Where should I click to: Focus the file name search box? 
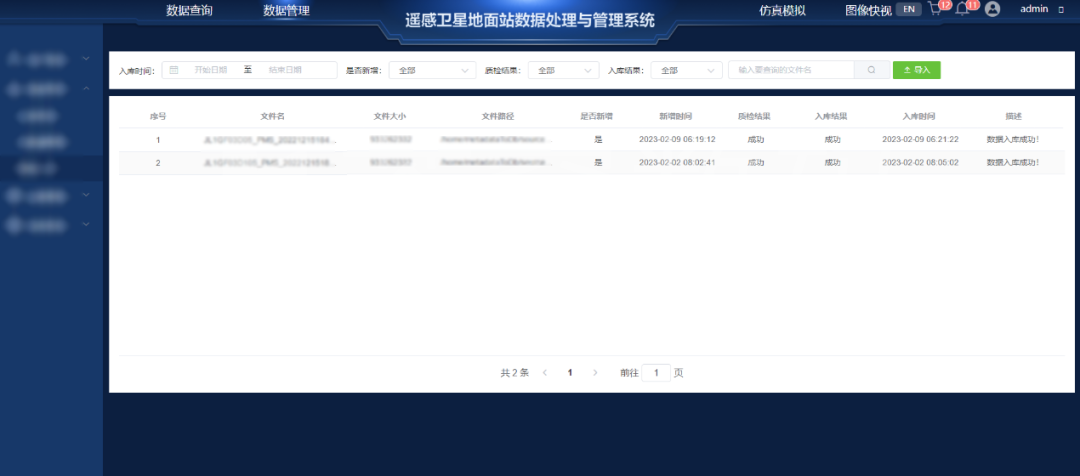(791, 70)
